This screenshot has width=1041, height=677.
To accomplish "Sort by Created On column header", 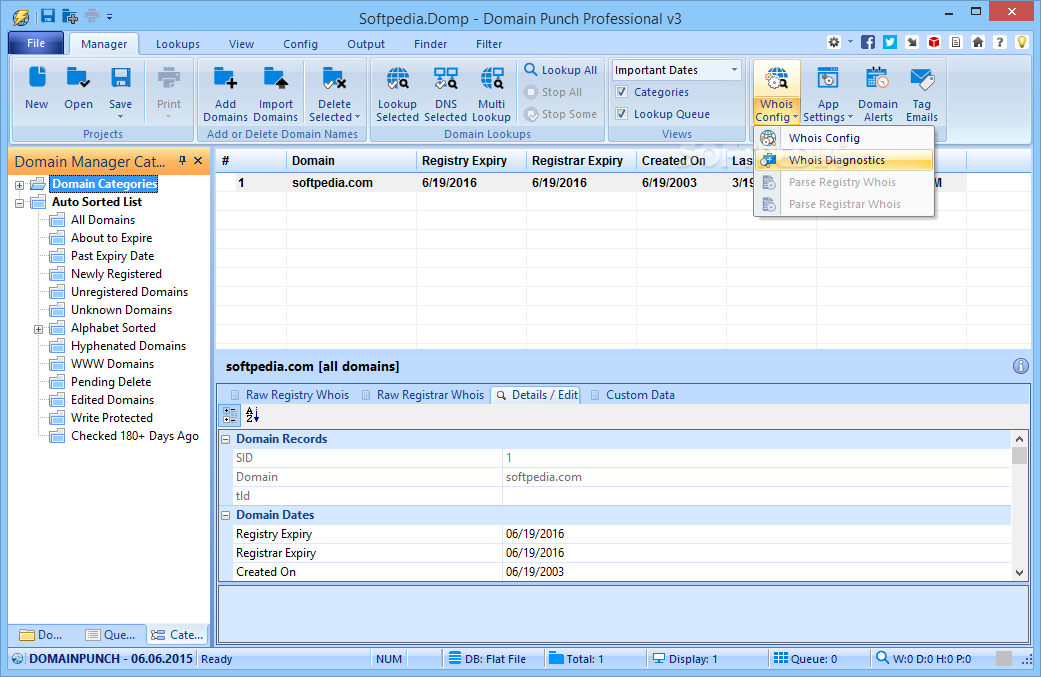I will click(x=681, y=161).
